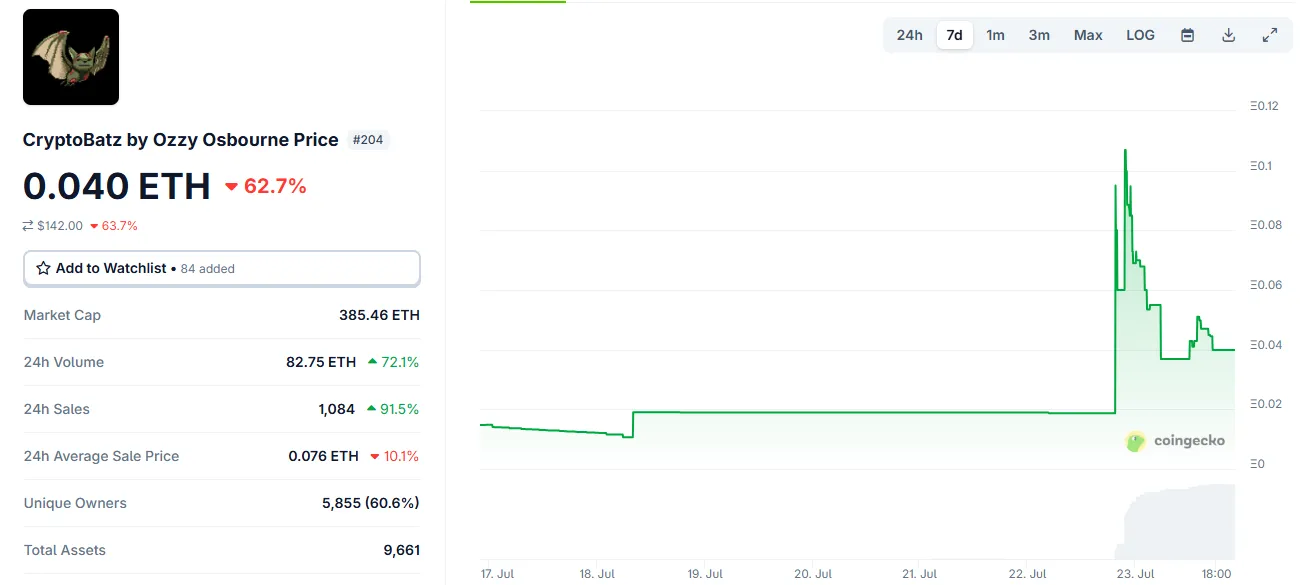The image size is (1303, 585).
Task: Click the star icon on Add to Watchlist
Action: point(42,268)
